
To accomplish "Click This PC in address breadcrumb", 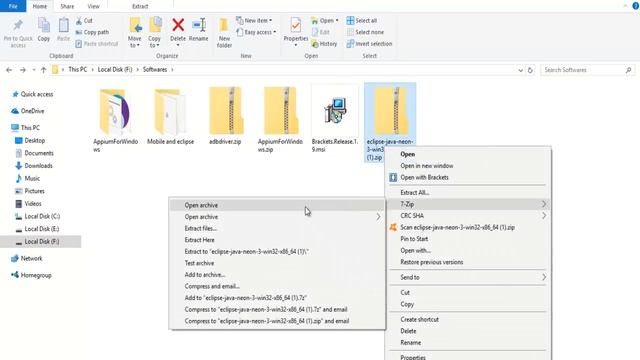I will (78, 70).
